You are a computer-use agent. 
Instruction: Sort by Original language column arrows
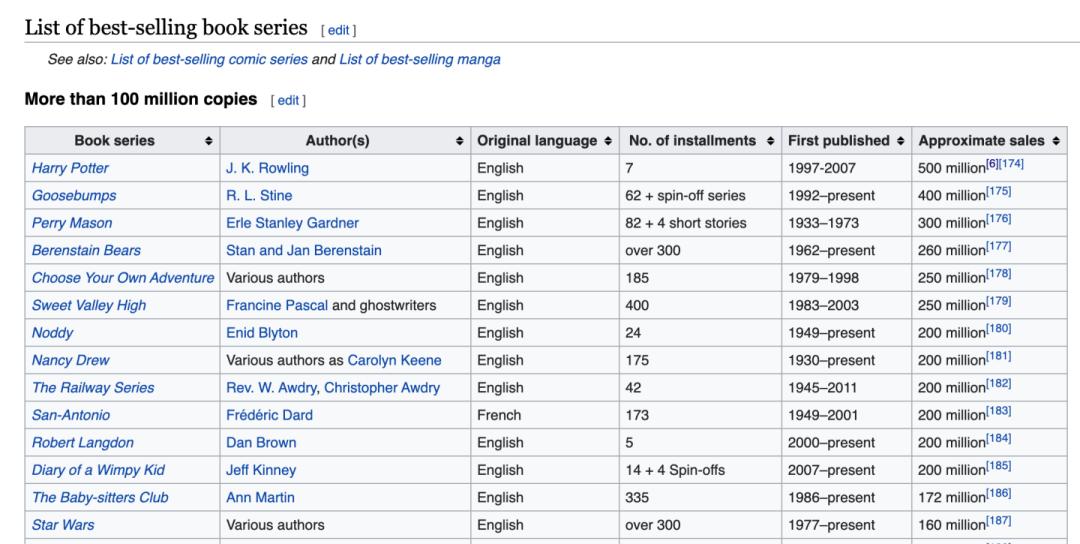[607, 141]
